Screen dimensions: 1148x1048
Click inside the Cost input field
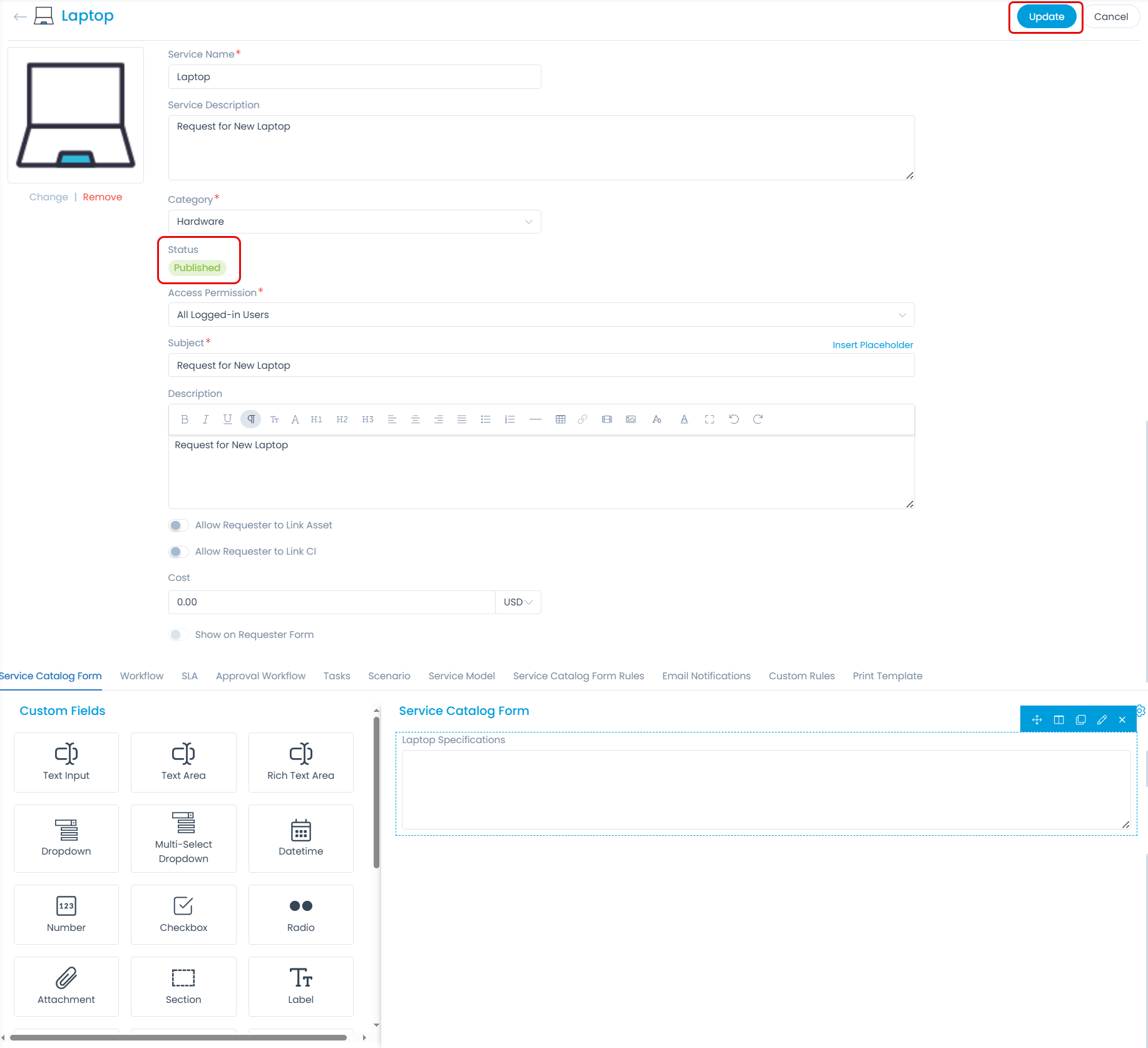pyautogui.click(x=331, y=602)
